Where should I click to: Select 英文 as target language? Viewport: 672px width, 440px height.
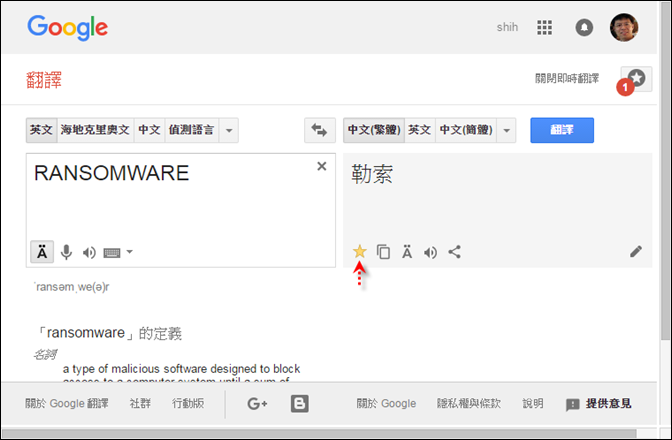420,130
